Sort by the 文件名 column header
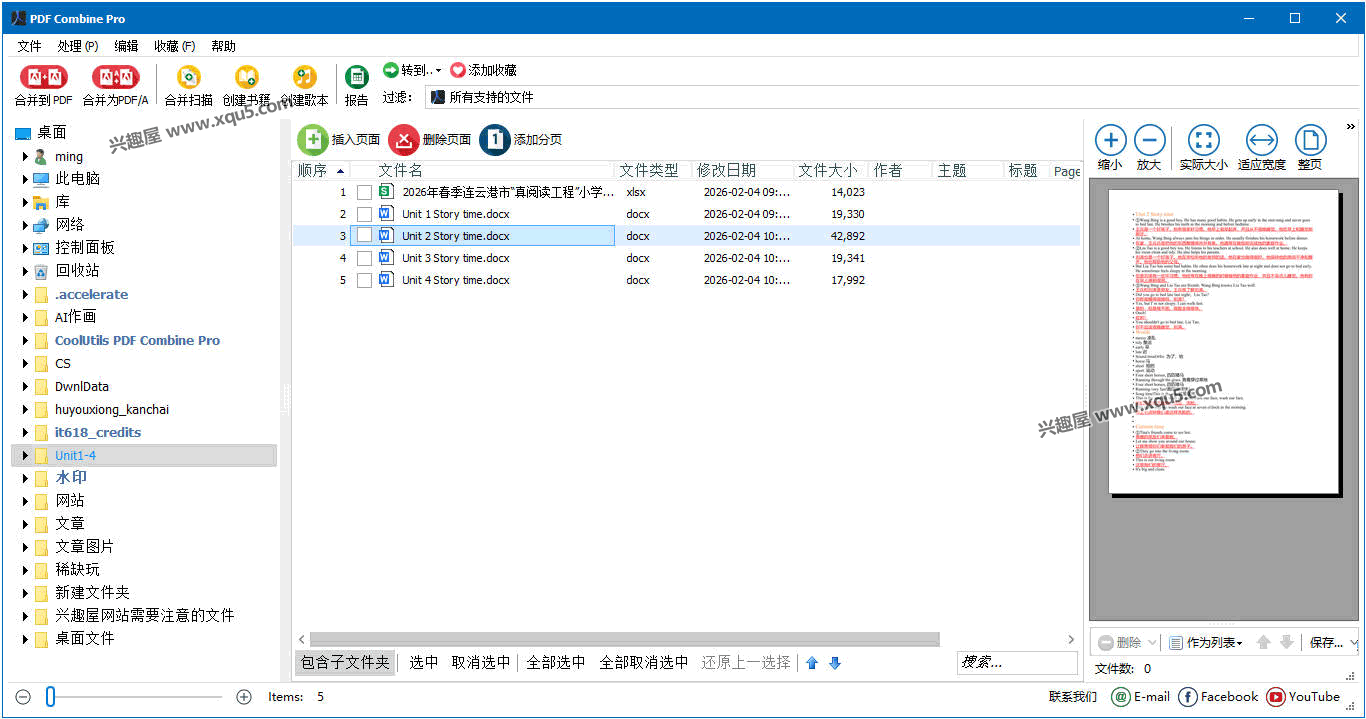The height and width of the screenshot is (719, 1366). [494, 171]
